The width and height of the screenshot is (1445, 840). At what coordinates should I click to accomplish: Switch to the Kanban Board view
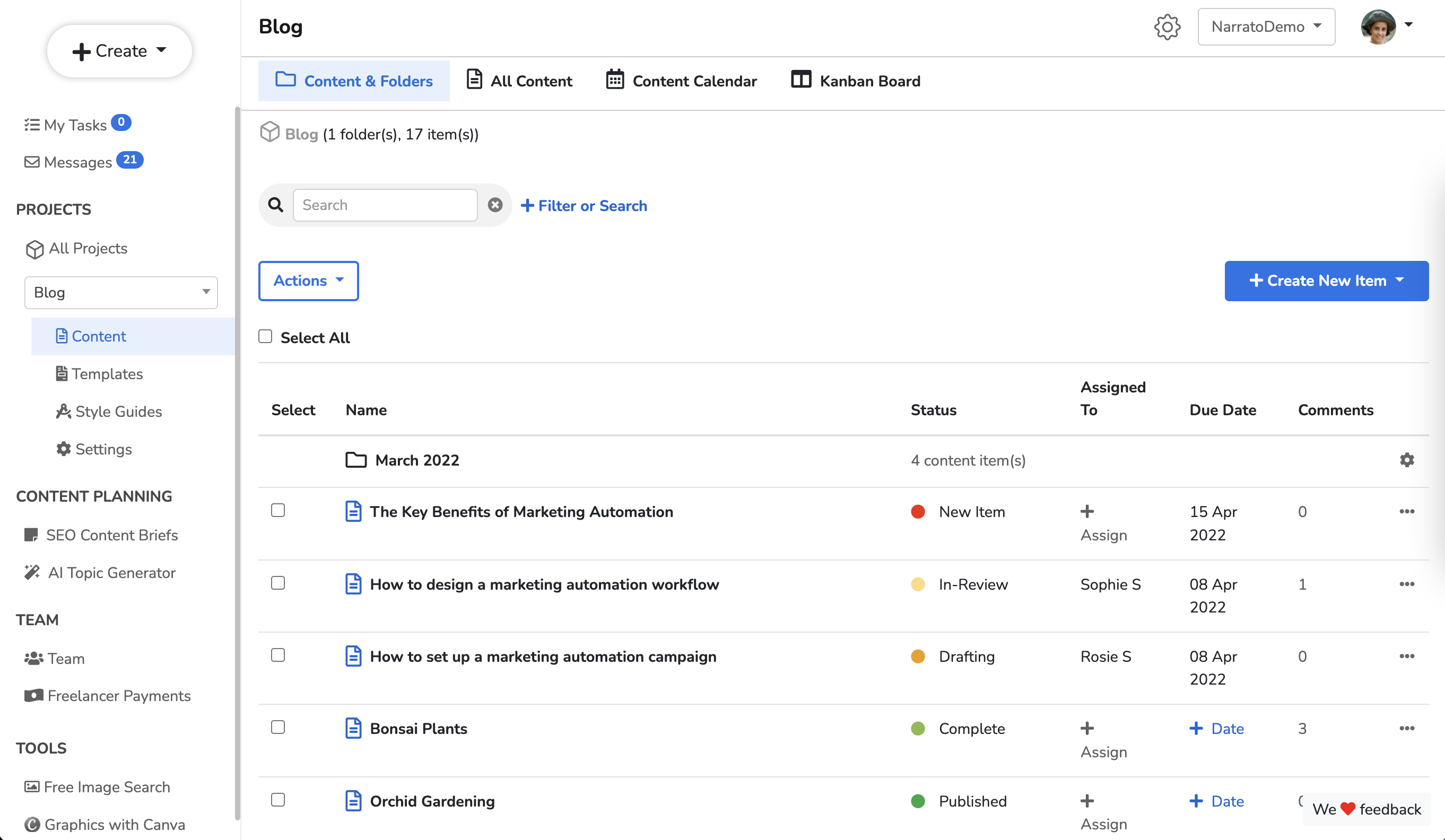pyautogui.click(x=855, y=81)
